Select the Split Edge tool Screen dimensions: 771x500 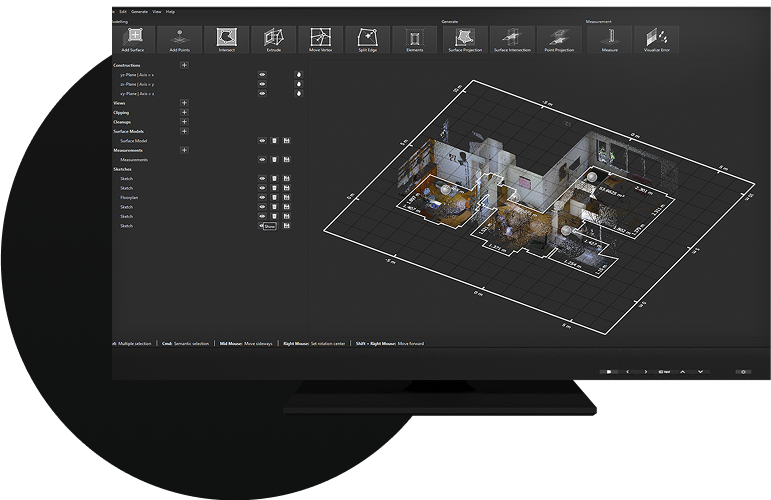point(367,40)
